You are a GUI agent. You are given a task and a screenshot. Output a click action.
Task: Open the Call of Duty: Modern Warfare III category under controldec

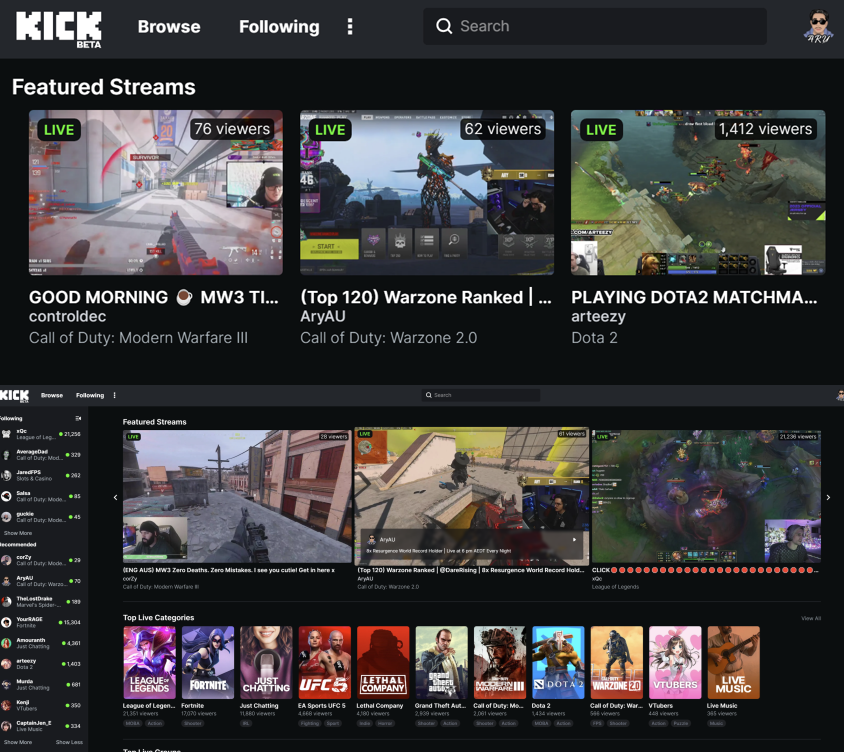(138, 338)
